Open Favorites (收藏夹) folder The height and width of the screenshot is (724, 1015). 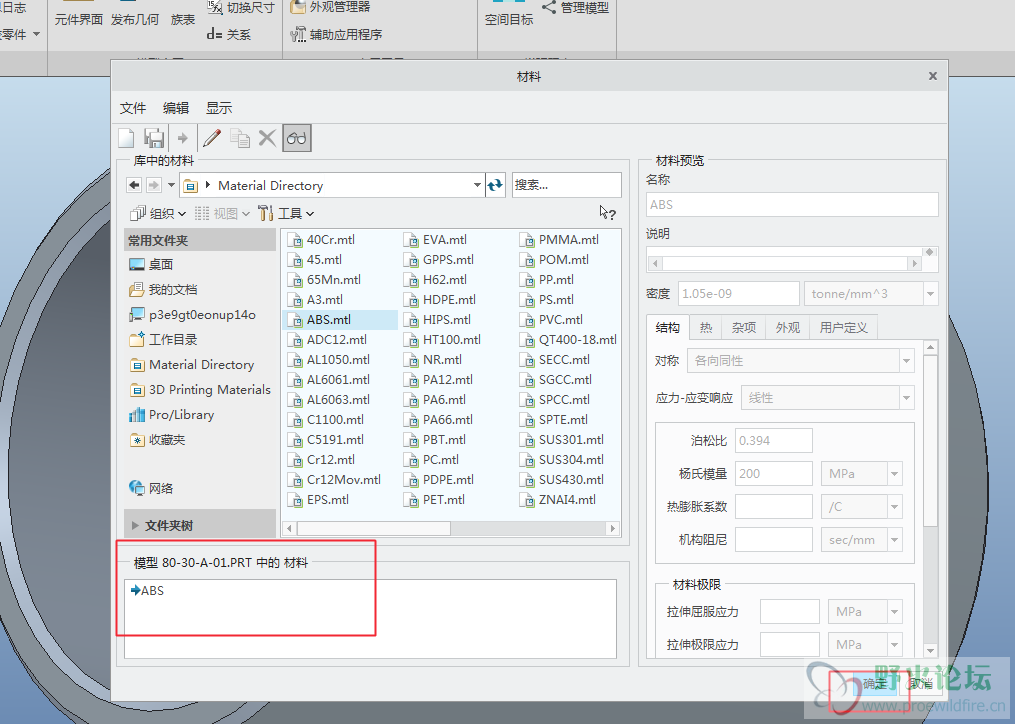click(x=157, y=440)
